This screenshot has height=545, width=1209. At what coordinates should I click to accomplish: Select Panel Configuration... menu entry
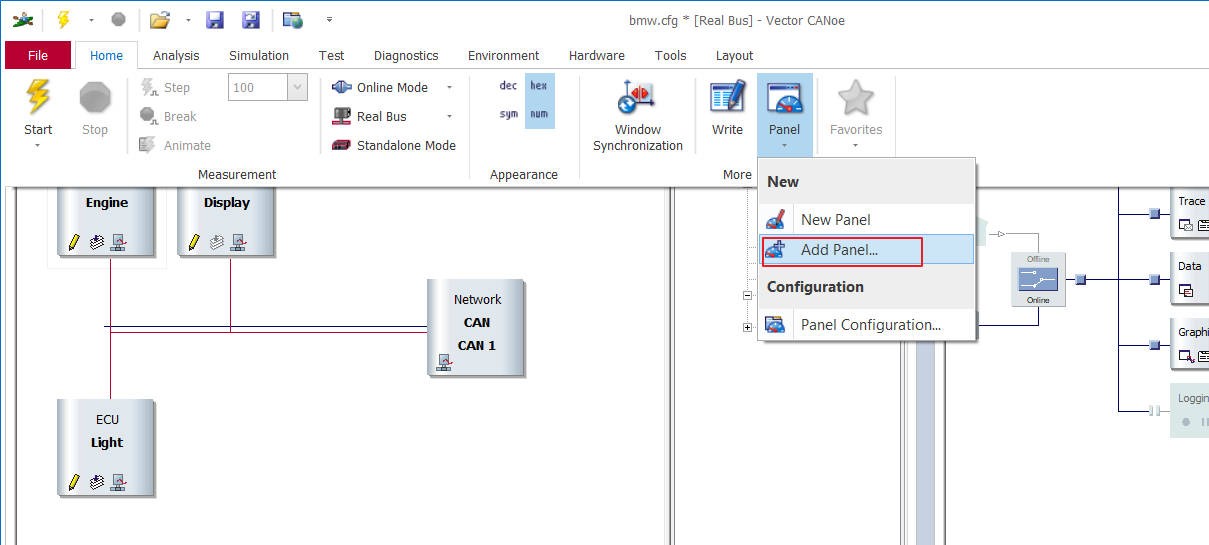(x=866, y=325)
